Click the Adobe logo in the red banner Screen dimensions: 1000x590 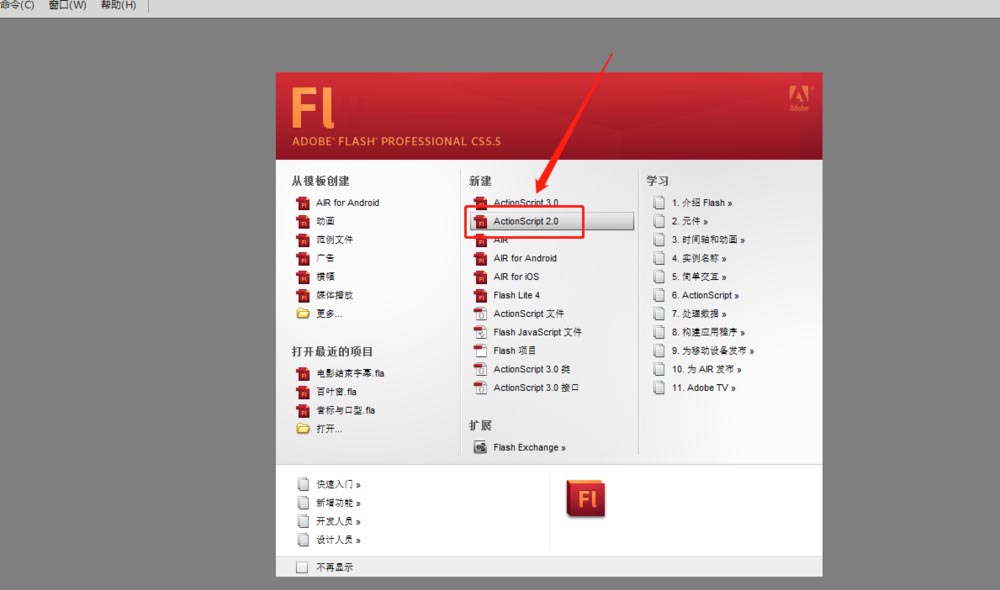(x=798, y=98)
